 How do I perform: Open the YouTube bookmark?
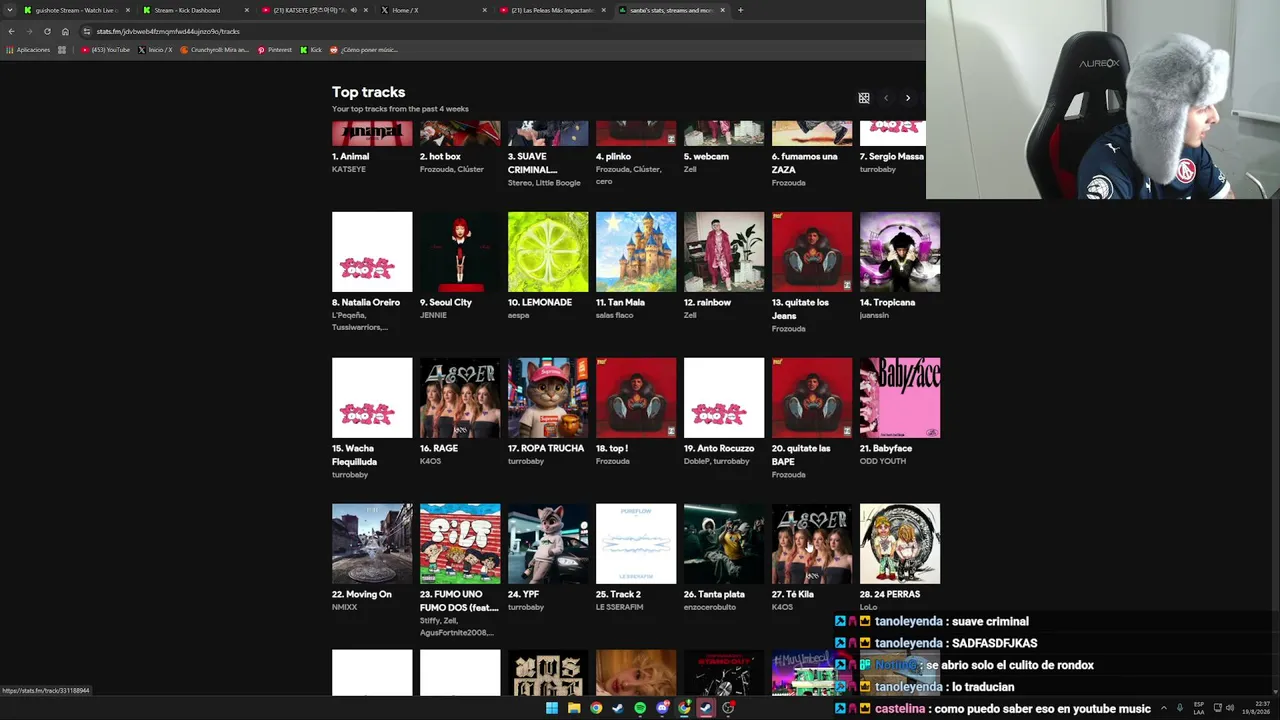pyautogui.click(x=106, y=50)
